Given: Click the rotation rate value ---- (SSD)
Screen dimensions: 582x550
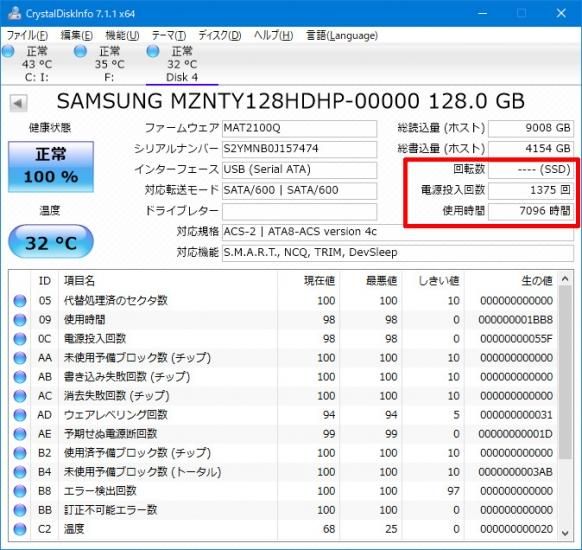Looking at the screenshot, I should click(x=531, y=170).
